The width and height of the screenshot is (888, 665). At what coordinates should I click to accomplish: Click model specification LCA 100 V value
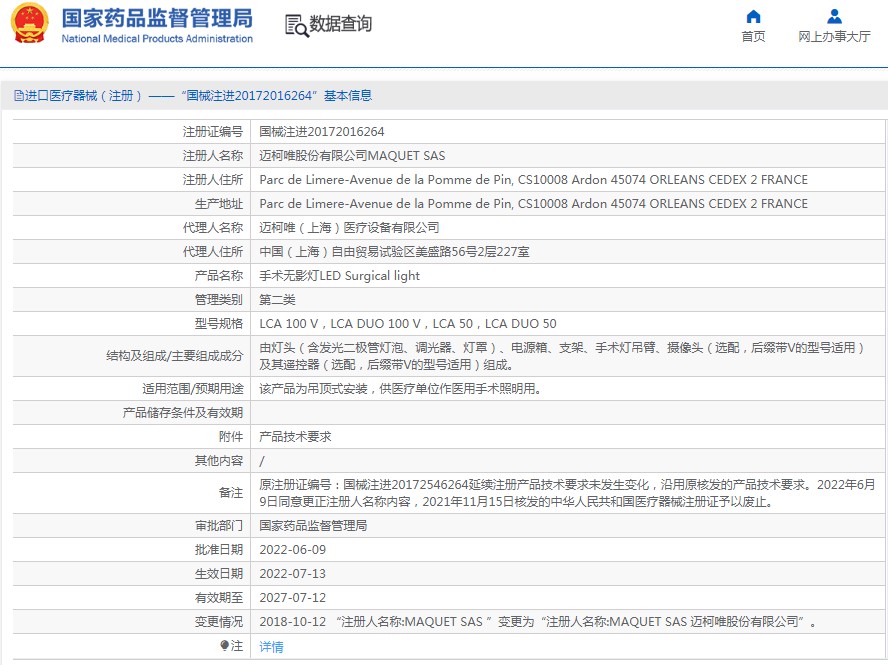(x=408, y=323)
